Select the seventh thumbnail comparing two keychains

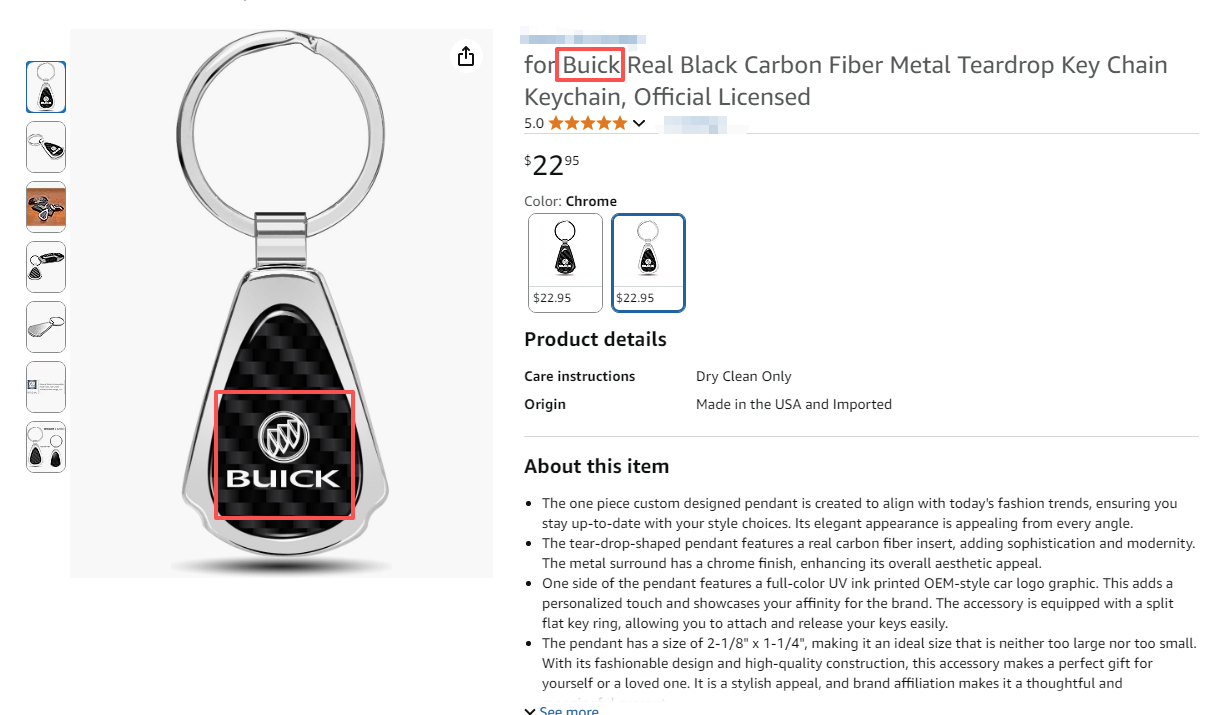coord(46,447)
